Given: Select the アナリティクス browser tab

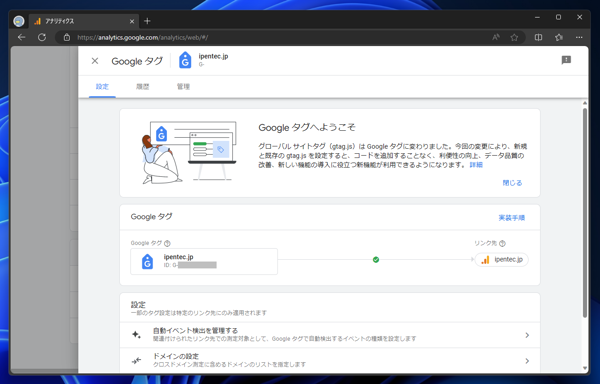Looking at the screenshot, I should click(x=83, y=21).
